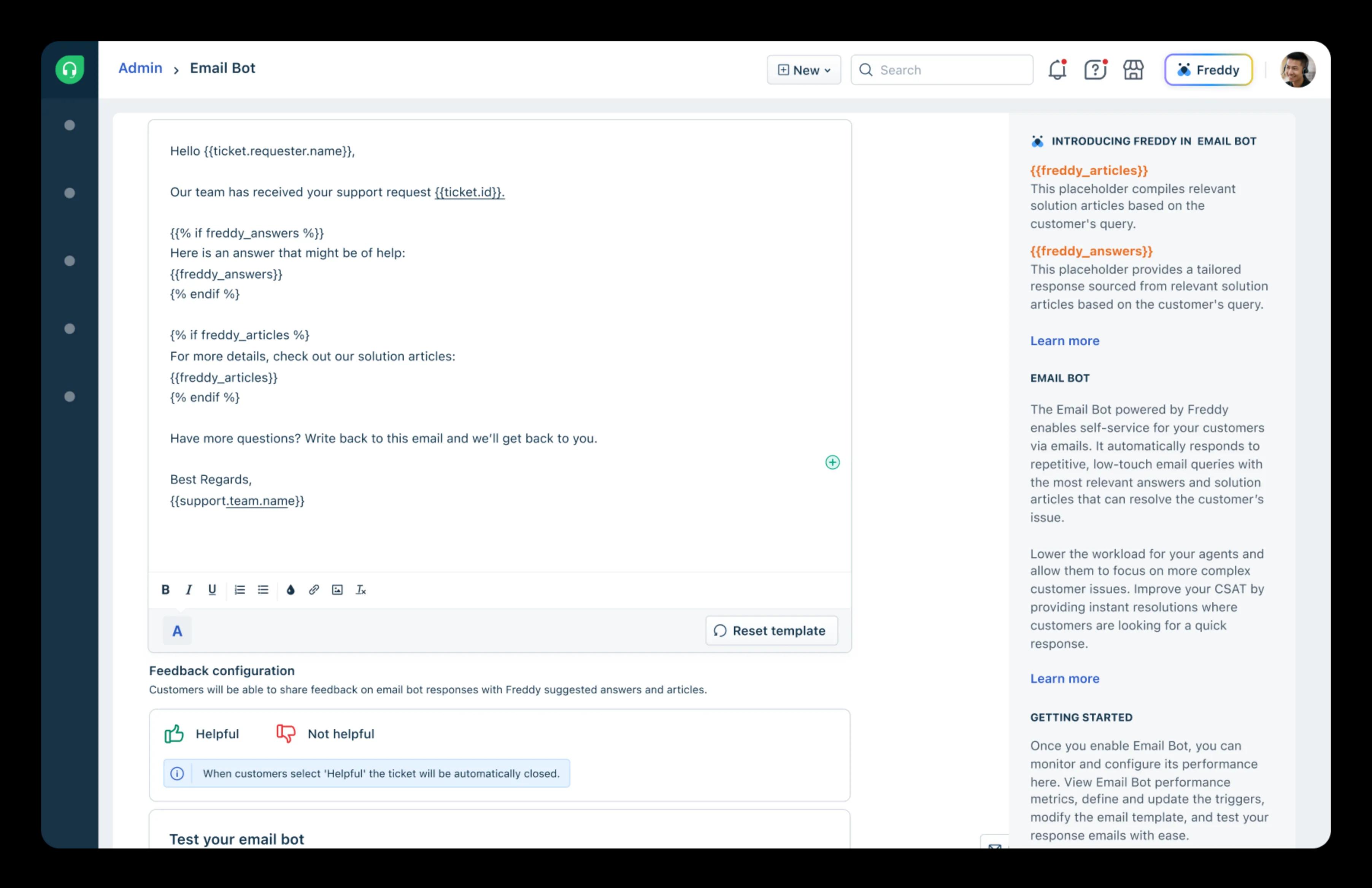
Task: Click the envelope icon near bottom edge
Action: (995, 846)
